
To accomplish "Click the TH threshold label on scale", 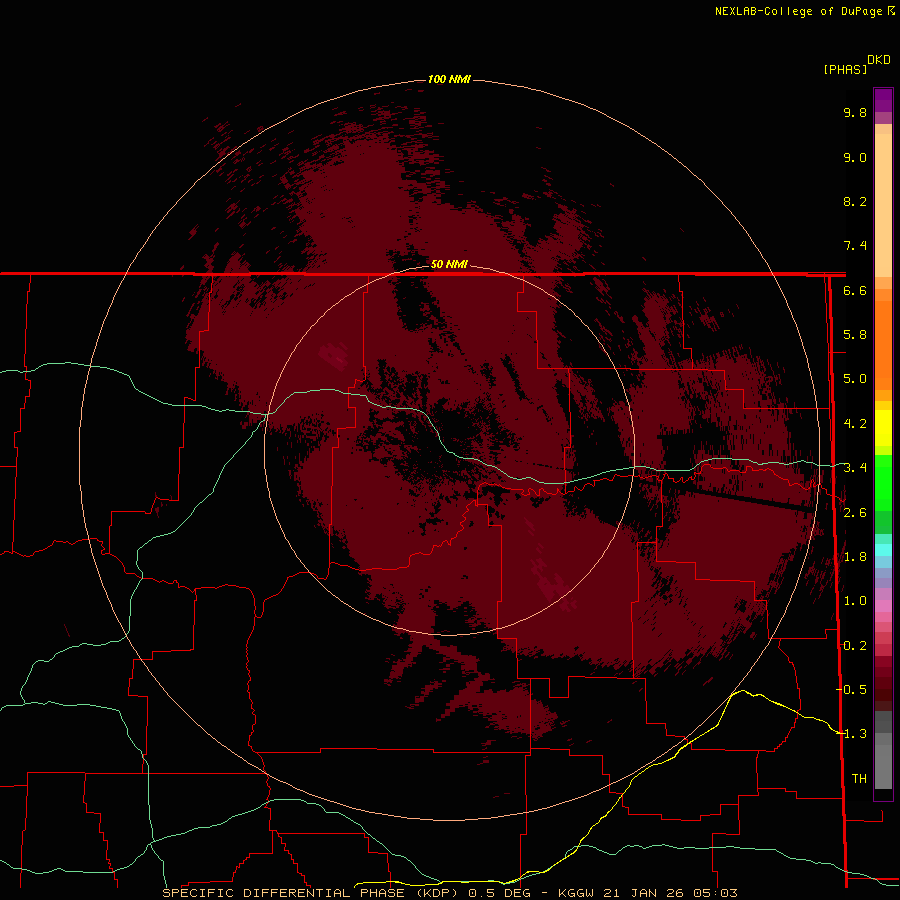I will click(x=859, y=779).
